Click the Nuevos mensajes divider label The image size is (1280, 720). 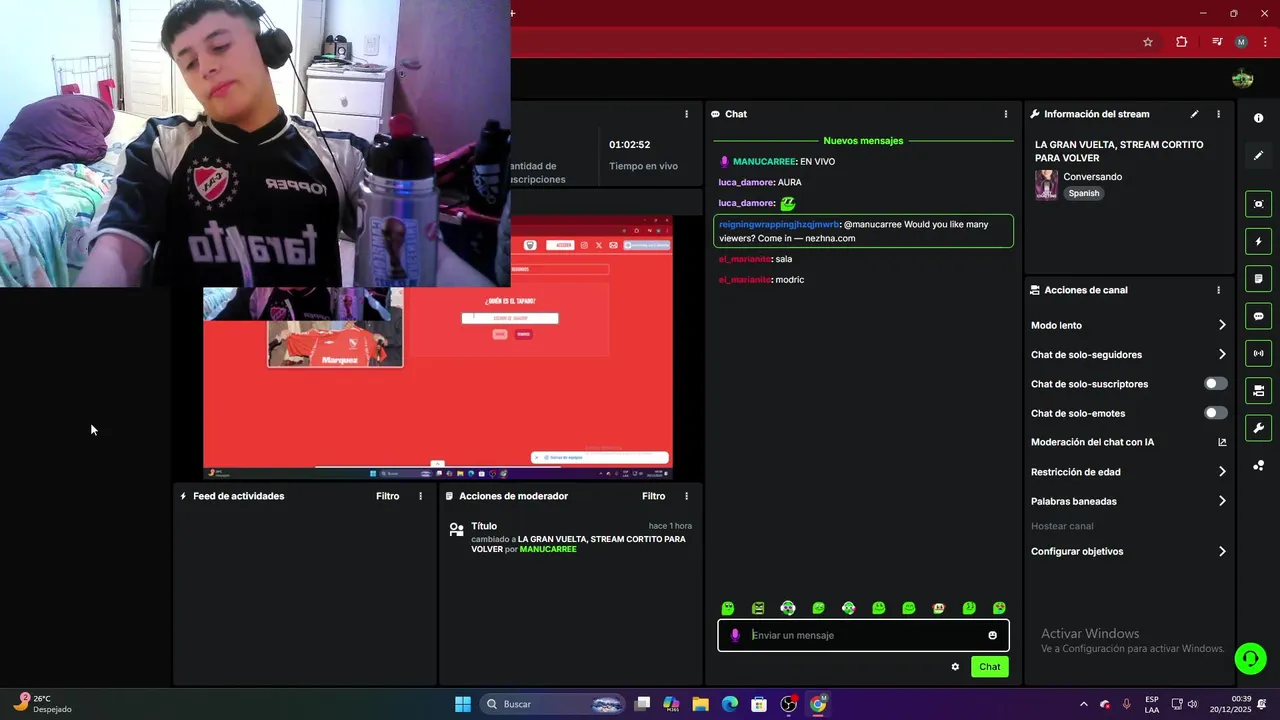(863, 141)
